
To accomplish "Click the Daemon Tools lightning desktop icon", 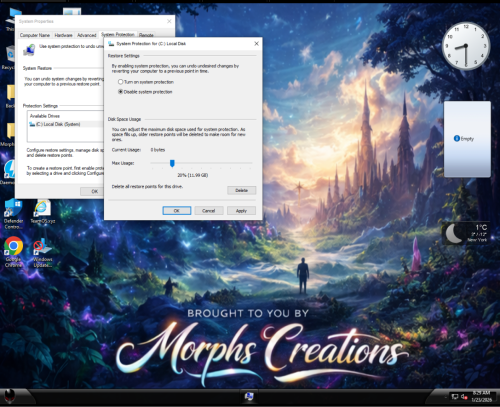I will tap(9, 172).
